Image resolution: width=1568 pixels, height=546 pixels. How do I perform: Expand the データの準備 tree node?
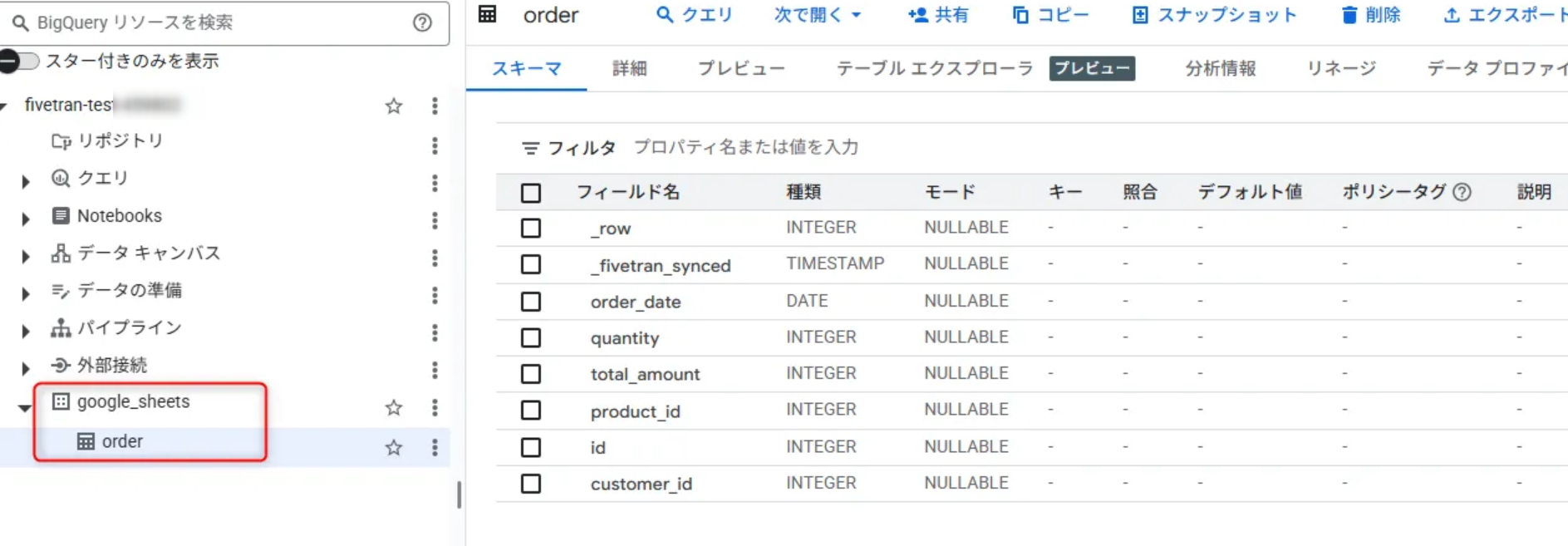[x=26, y=293]
